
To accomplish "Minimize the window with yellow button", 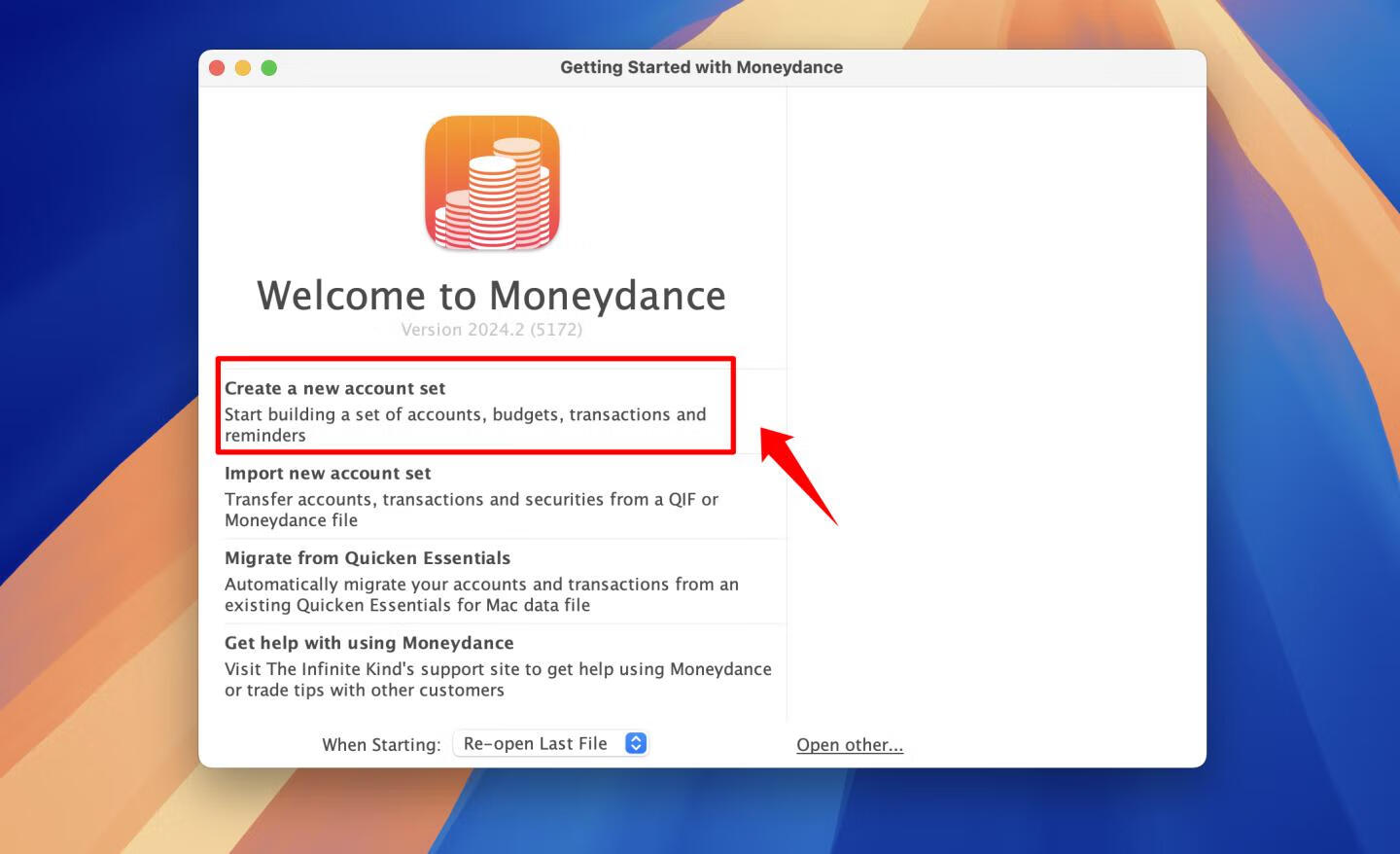I will [243, 68].
